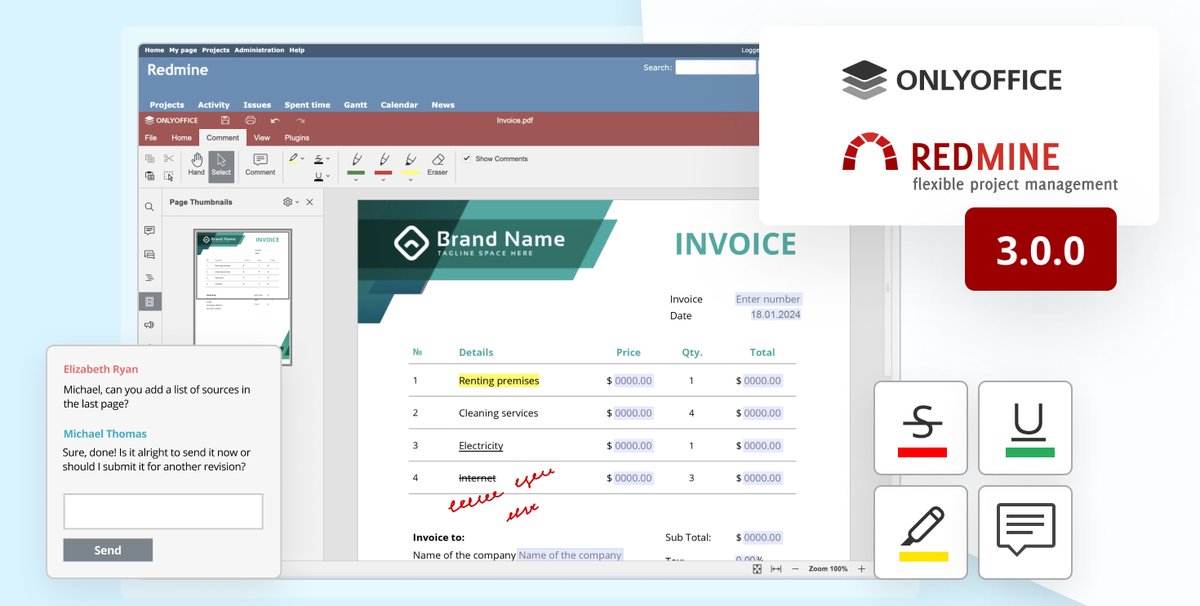Zoom out with the minus button

(795, 569)
